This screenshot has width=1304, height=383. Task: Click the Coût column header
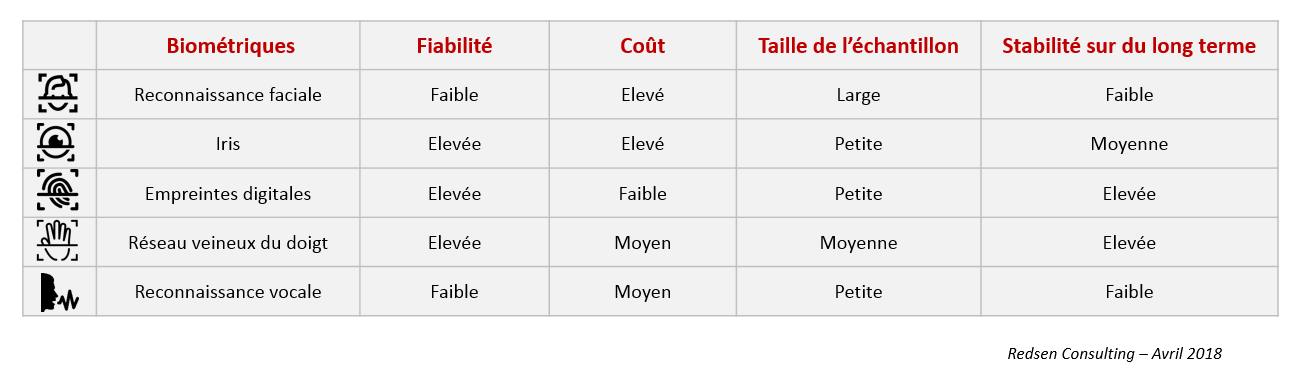coord(642,46)
